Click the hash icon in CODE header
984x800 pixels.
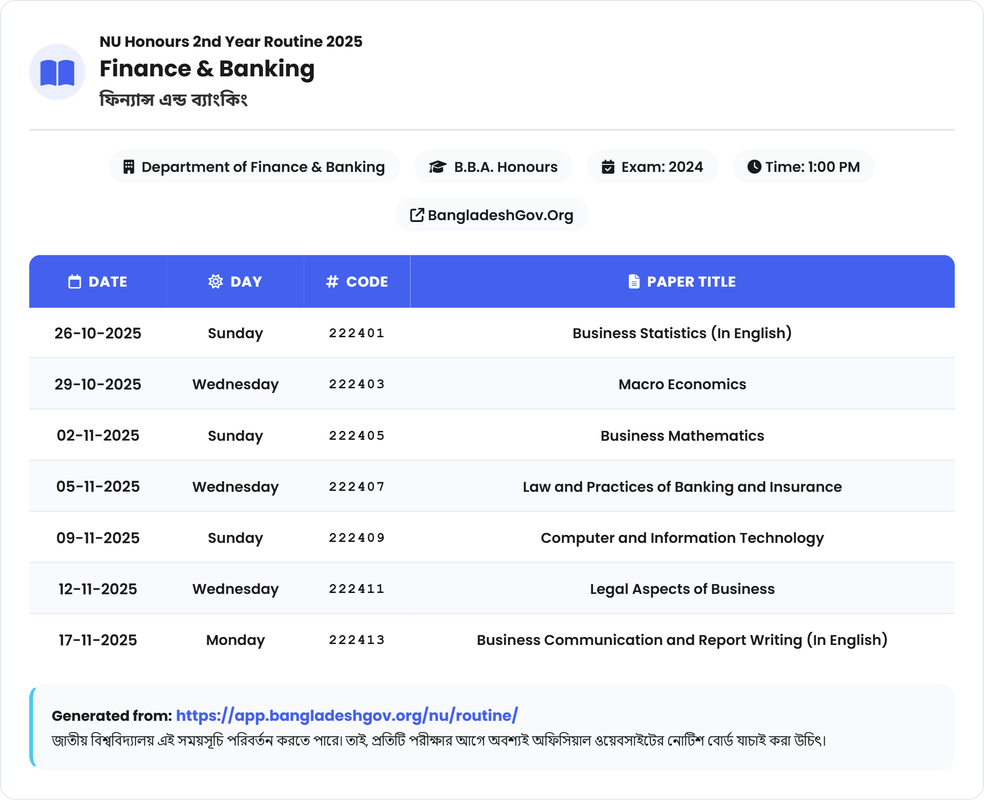[332, 282]
